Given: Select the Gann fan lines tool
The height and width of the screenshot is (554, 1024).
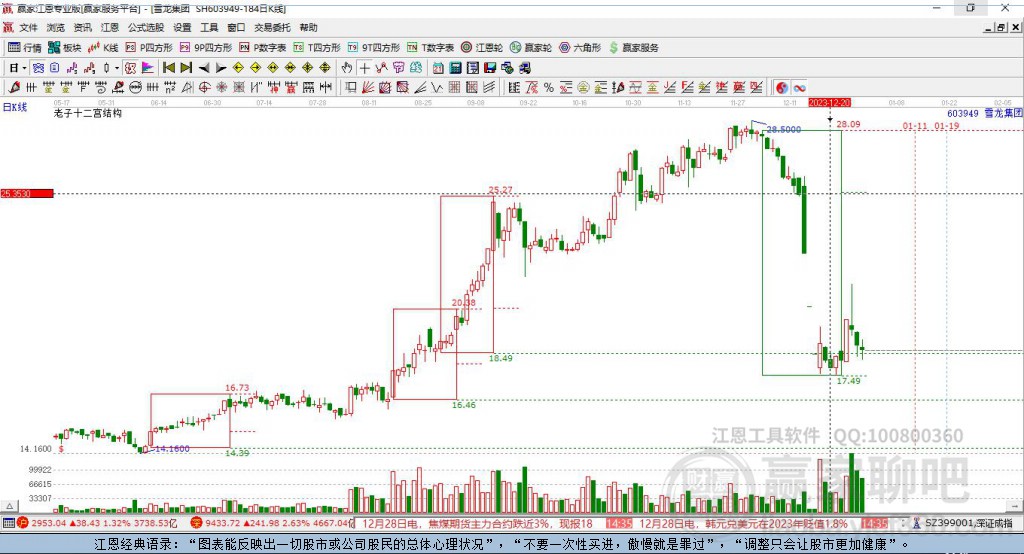Looking at the screenshot, I should tap(368, 88).
